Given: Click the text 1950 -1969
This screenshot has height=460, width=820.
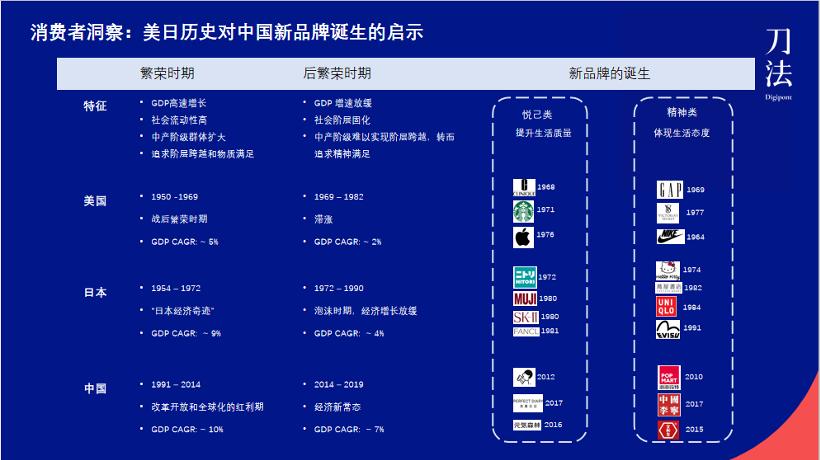Looking at the screenshot, I should tap(175, 197).
